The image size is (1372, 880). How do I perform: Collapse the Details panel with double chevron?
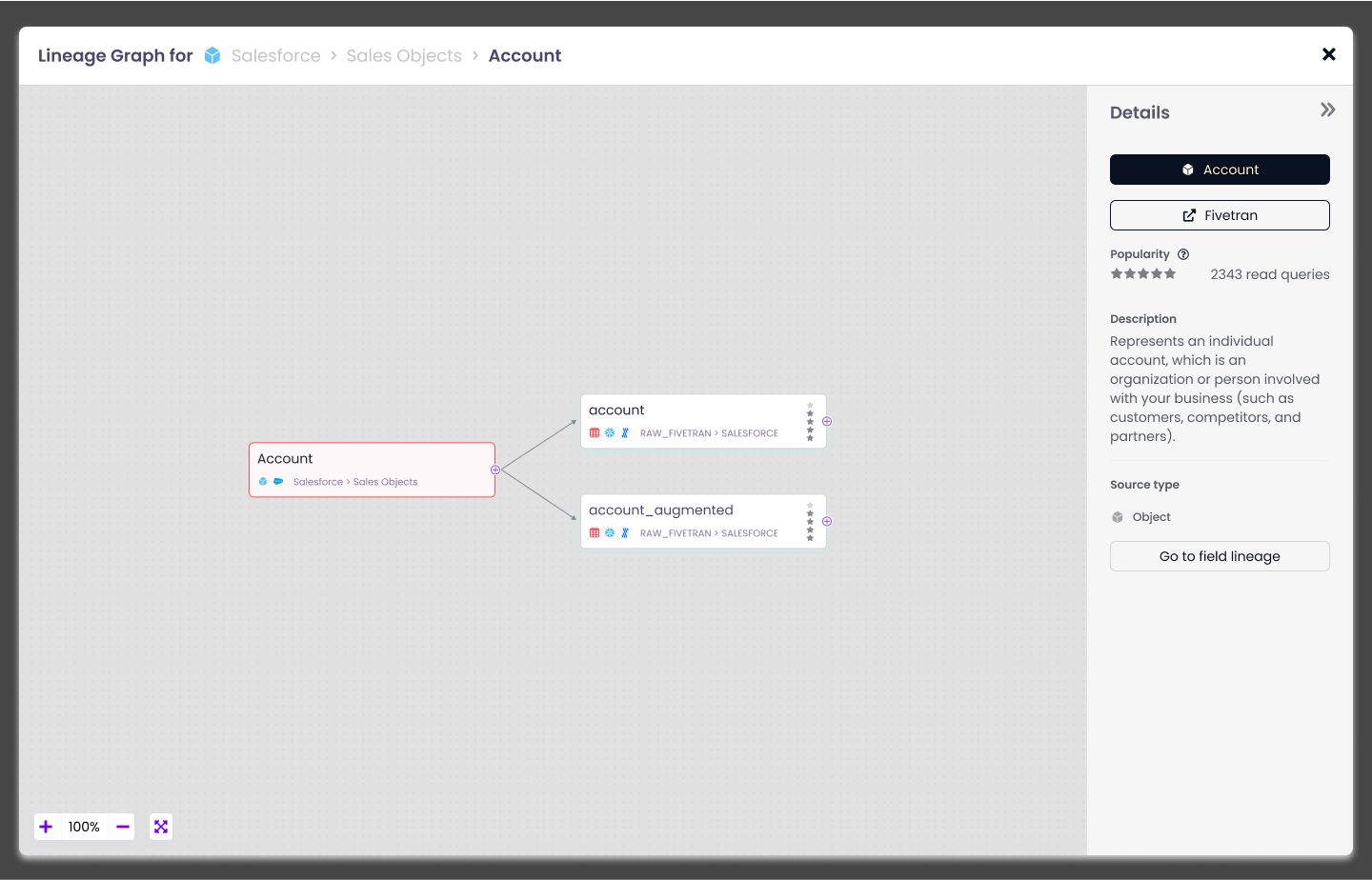pyautogui.click(x=1327, y=110)
